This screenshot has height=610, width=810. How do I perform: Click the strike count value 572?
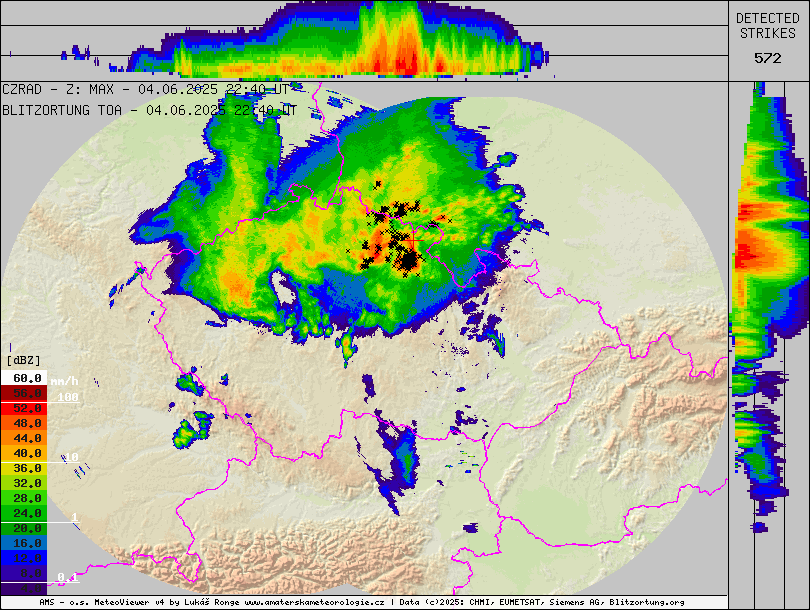[x=768, y=58]
